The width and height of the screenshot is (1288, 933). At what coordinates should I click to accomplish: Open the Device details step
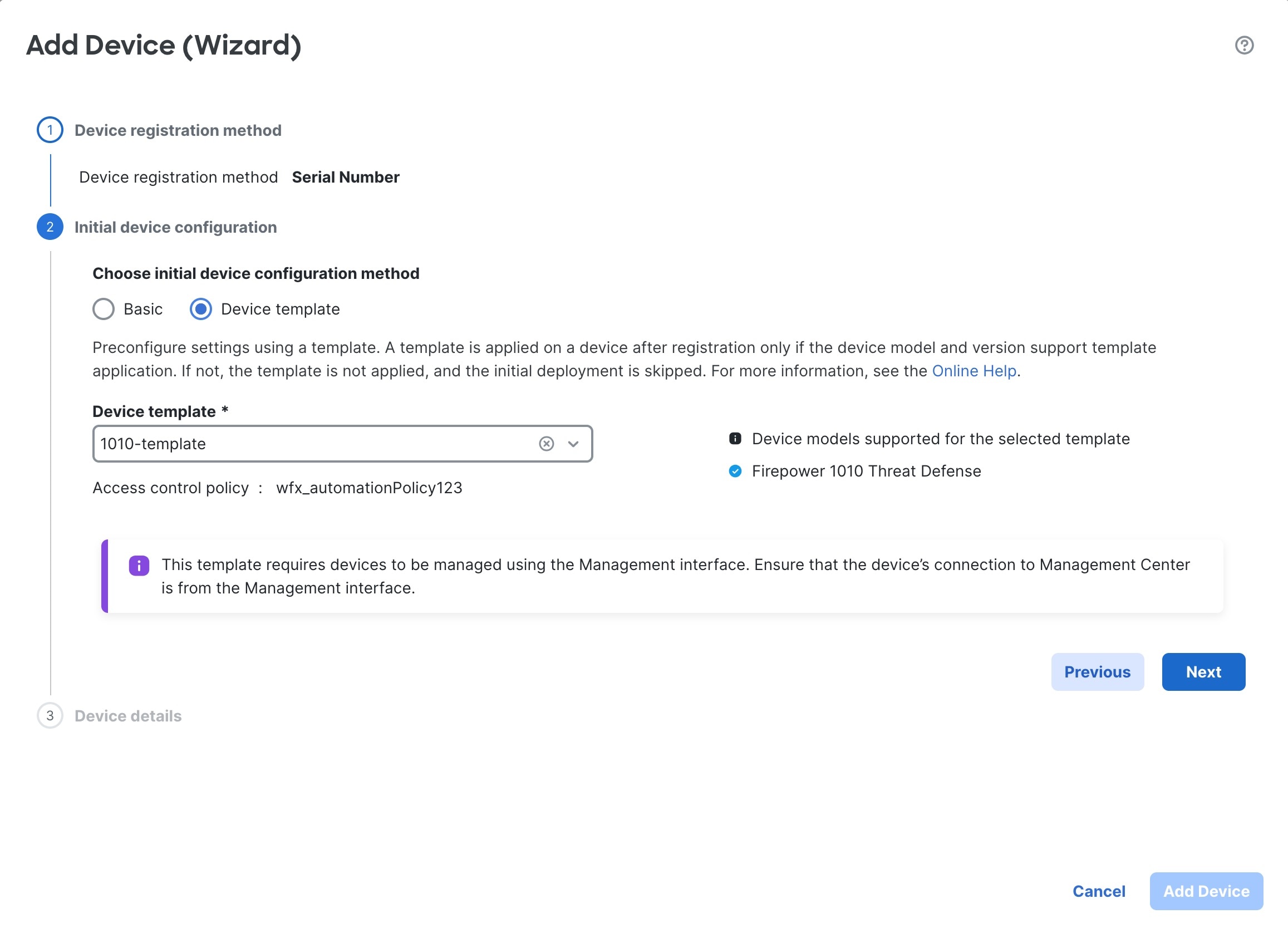point(128,716)
